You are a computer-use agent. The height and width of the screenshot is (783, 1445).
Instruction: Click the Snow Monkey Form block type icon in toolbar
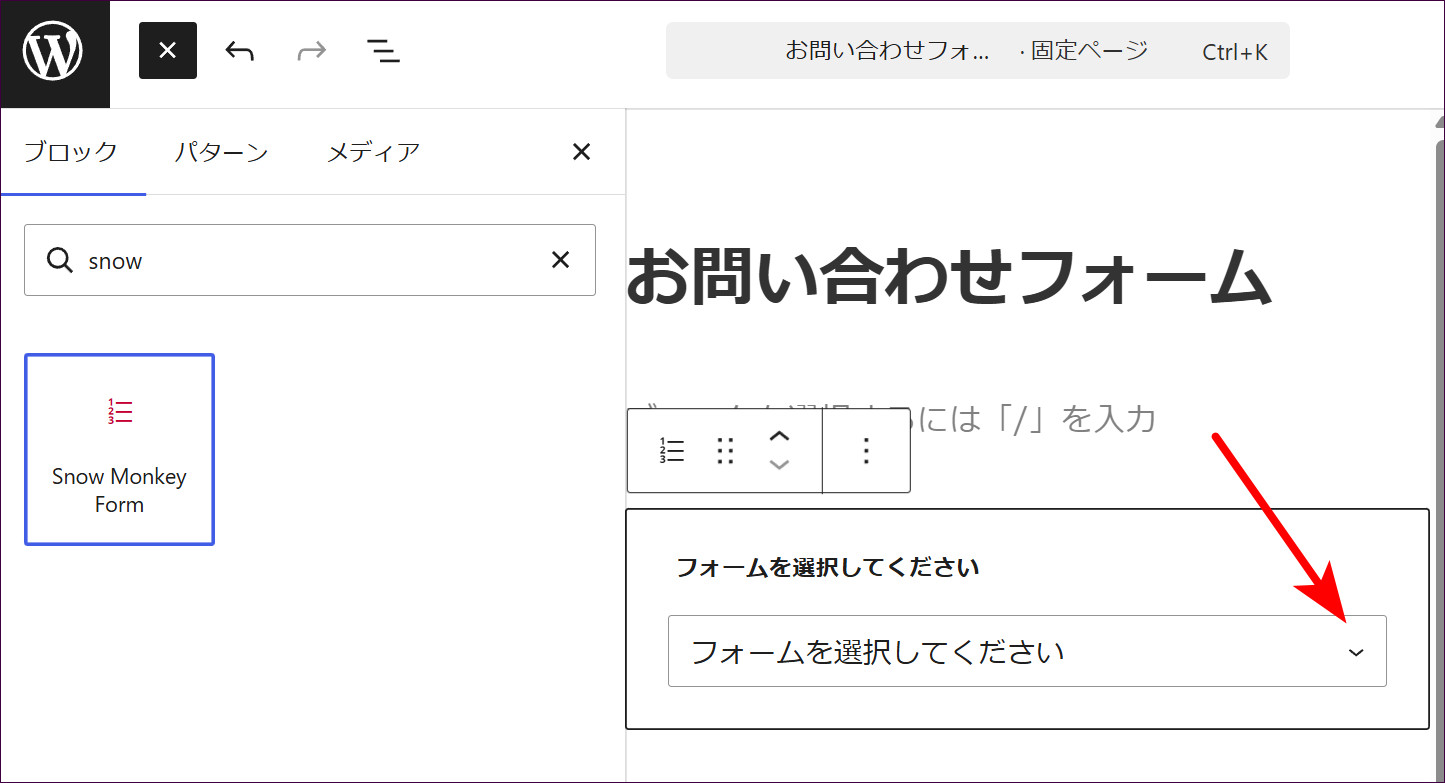pos(673,451)
